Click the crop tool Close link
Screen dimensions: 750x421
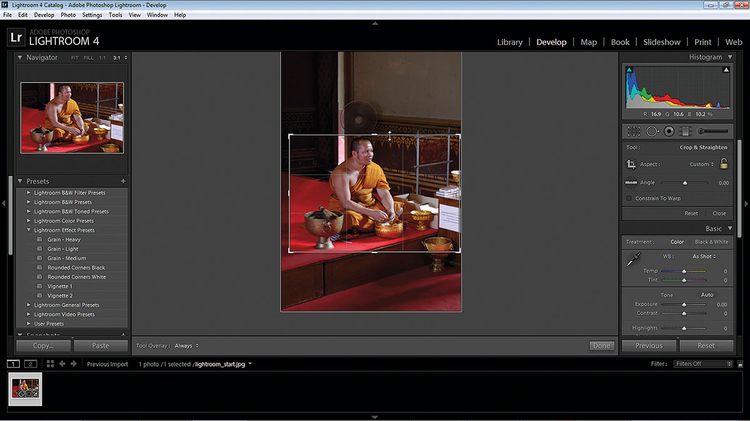pos(719,213)
